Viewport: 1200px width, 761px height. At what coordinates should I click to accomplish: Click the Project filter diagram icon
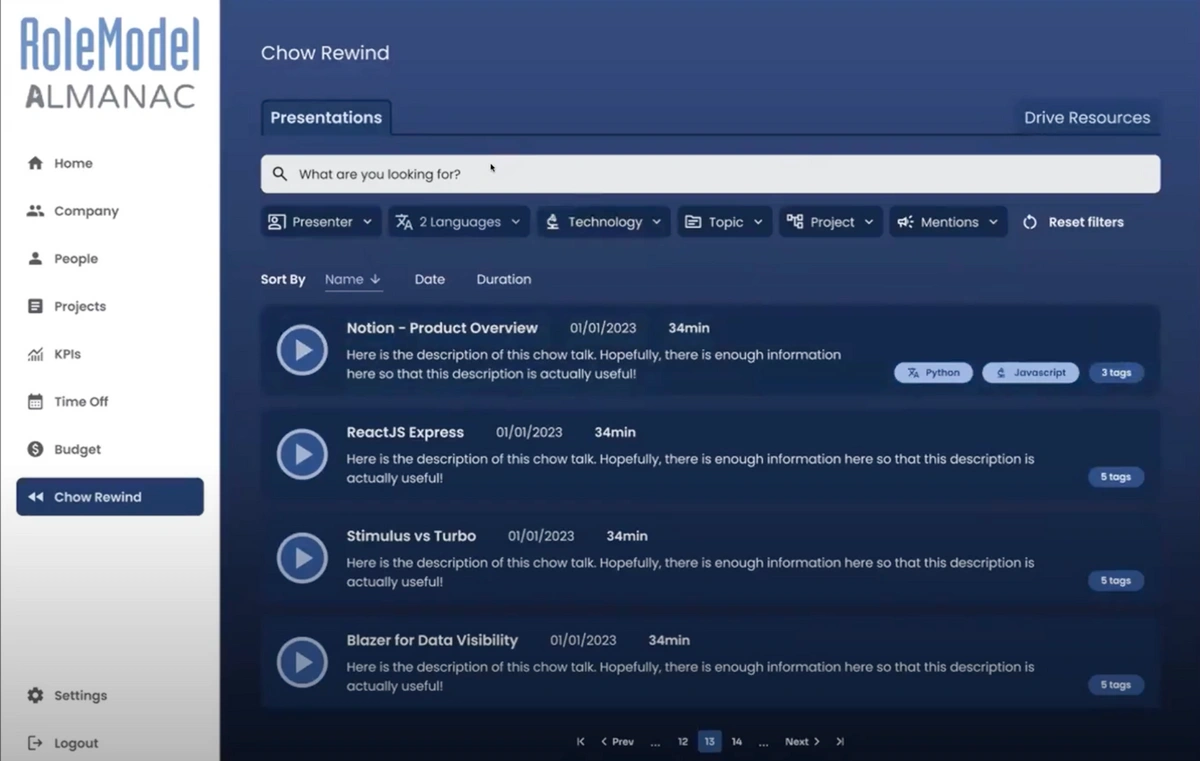[x=794, y=222]
